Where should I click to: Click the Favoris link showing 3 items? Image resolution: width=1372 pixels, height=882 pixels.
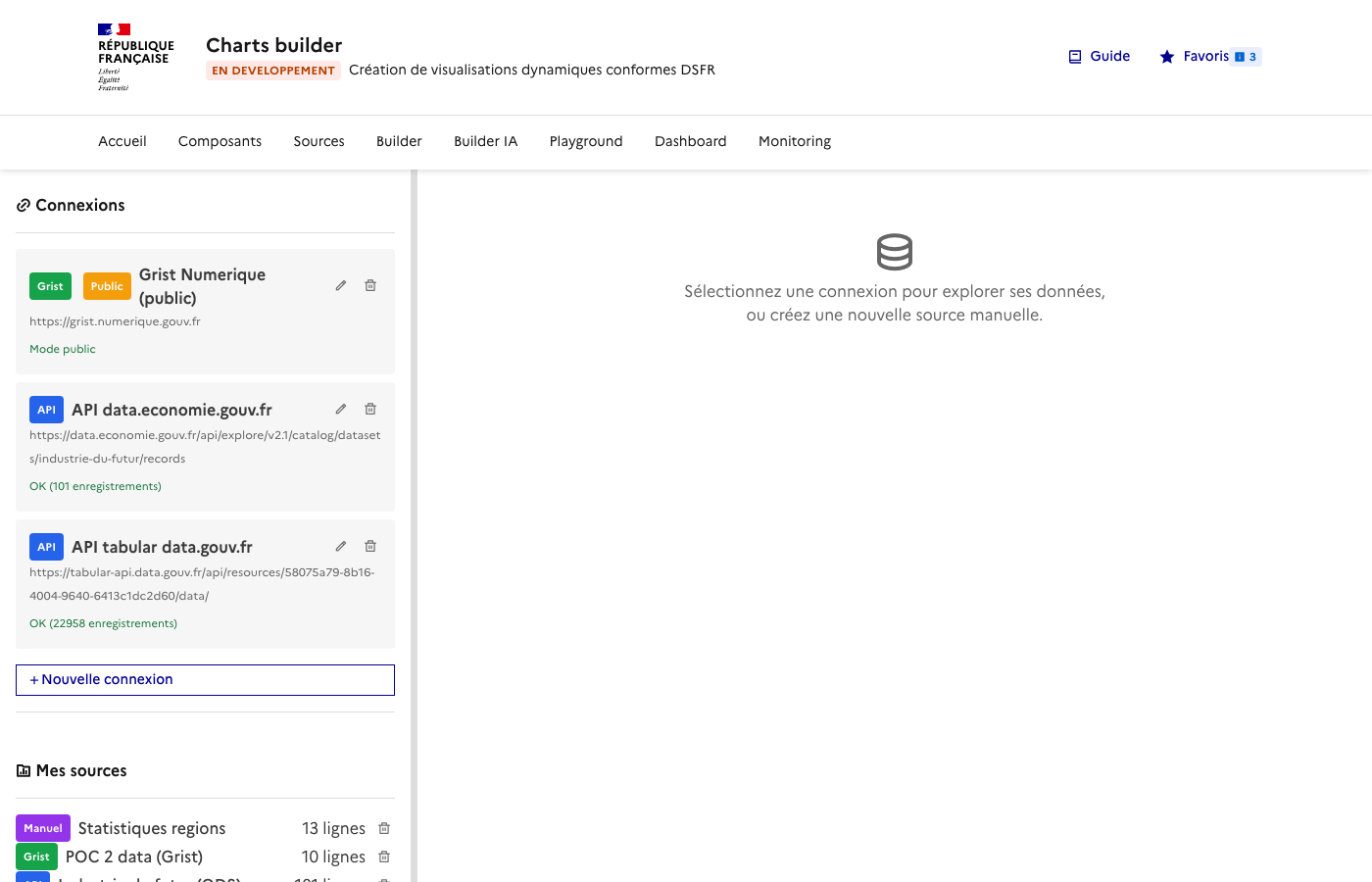click(x=1208, y=57)
